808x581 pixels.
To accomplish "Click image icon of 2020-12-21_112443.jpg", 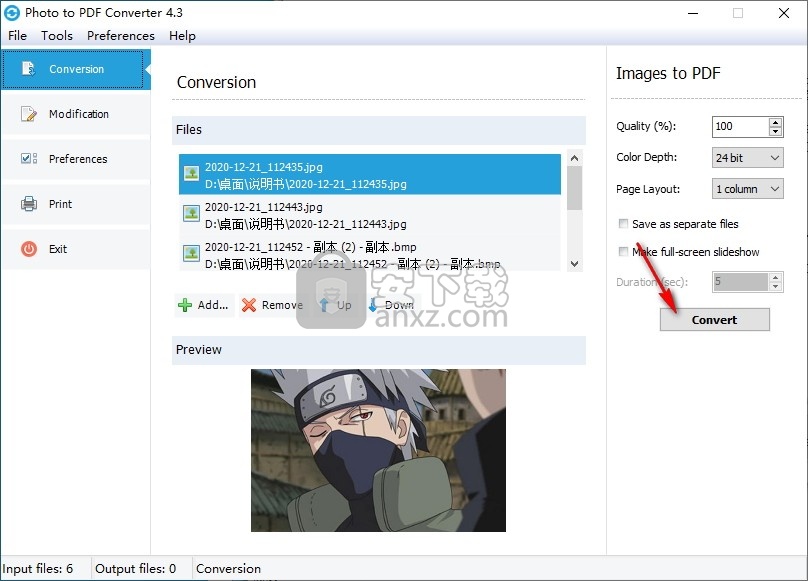I will point(192,213).
